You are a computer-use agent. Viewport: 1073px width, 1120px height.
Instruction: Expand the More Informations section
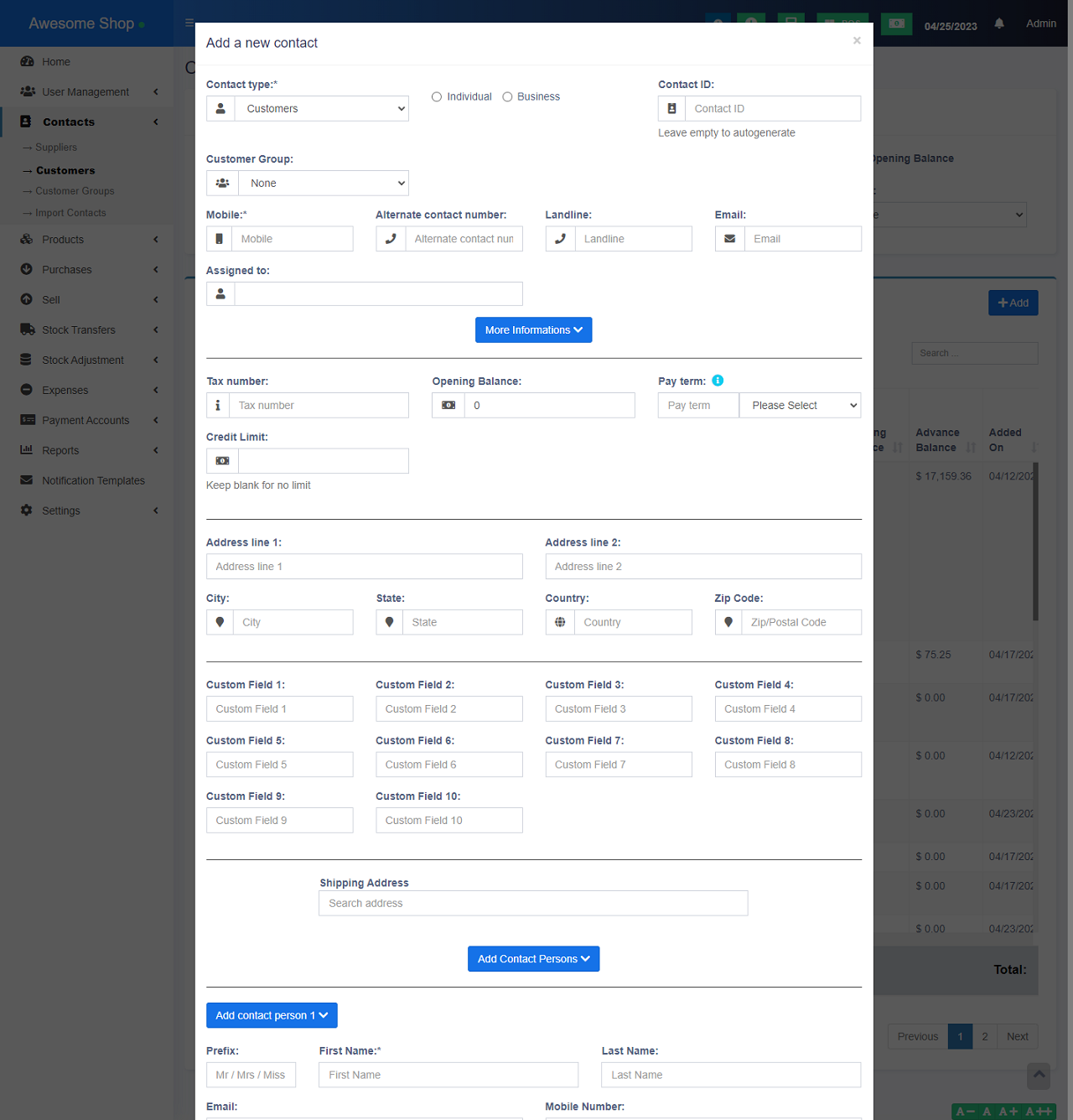(x=533, y=330)
